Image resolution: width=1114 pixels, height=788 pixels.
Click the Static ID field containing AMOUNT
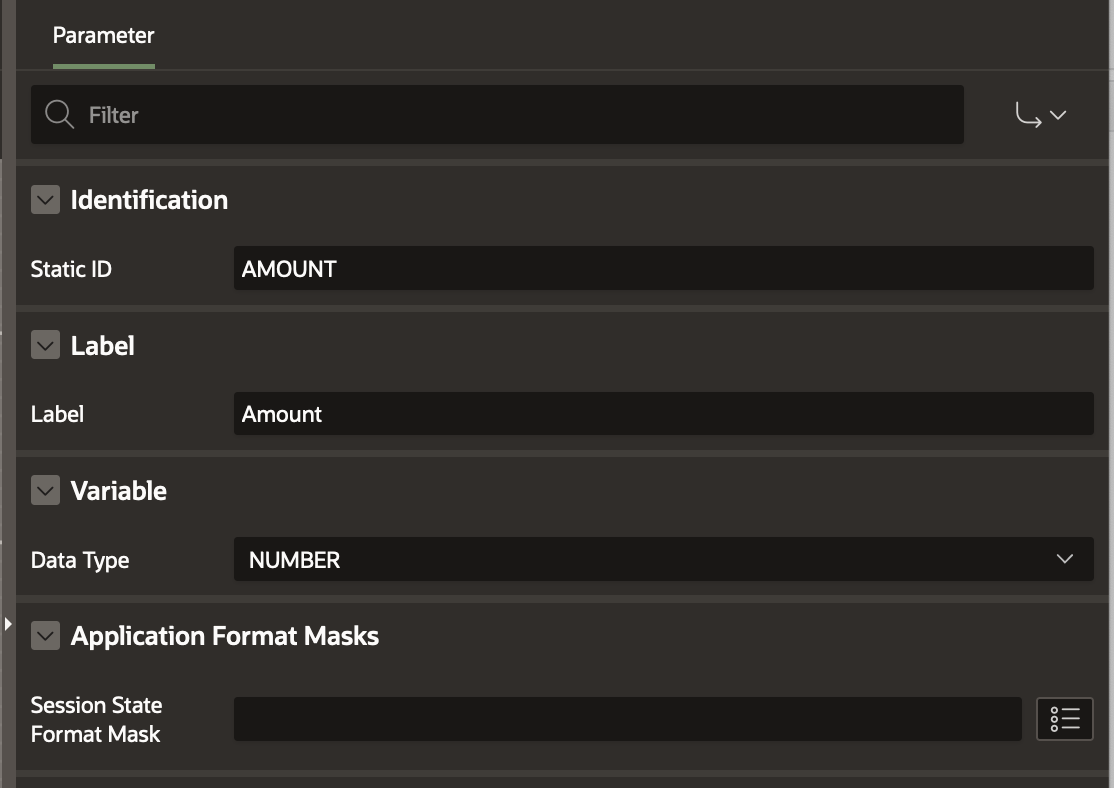pyautogui.click(x=663, y=269)
